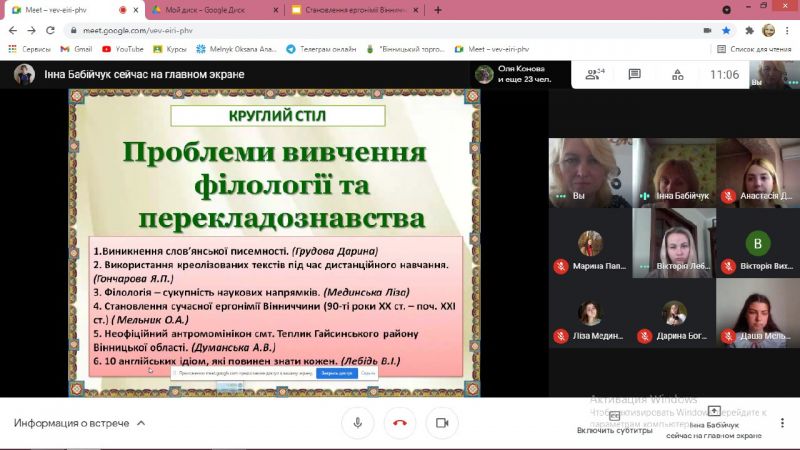Select Ліза Медин... participant tile
800x450 pixels.
click(x=590, y=313)
